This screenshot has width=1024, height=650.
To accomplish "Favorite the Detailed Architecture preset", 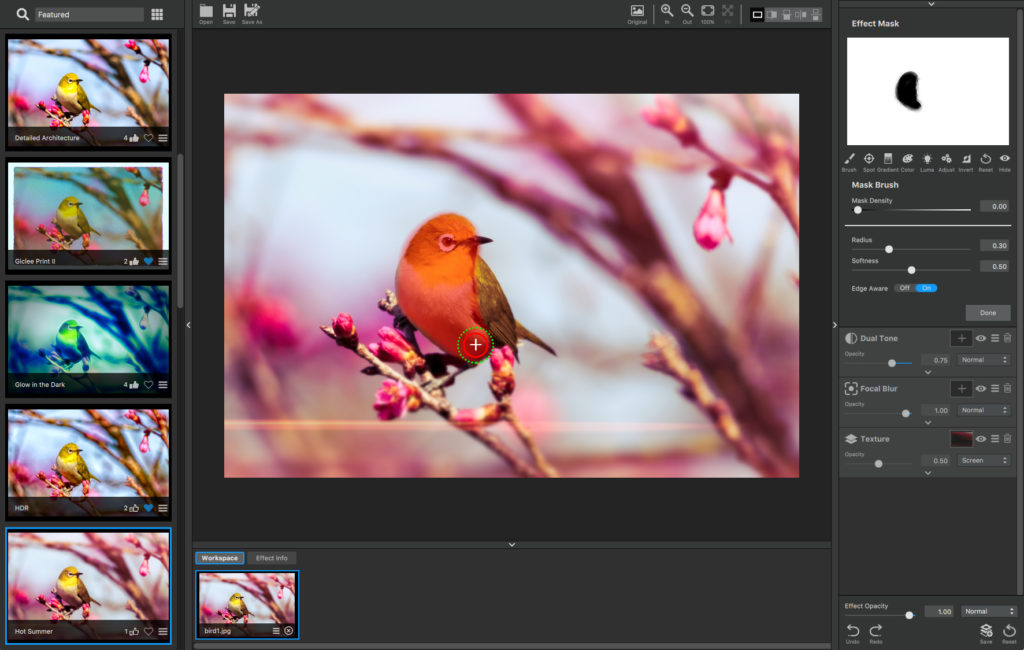I will (x=148, y=138).
